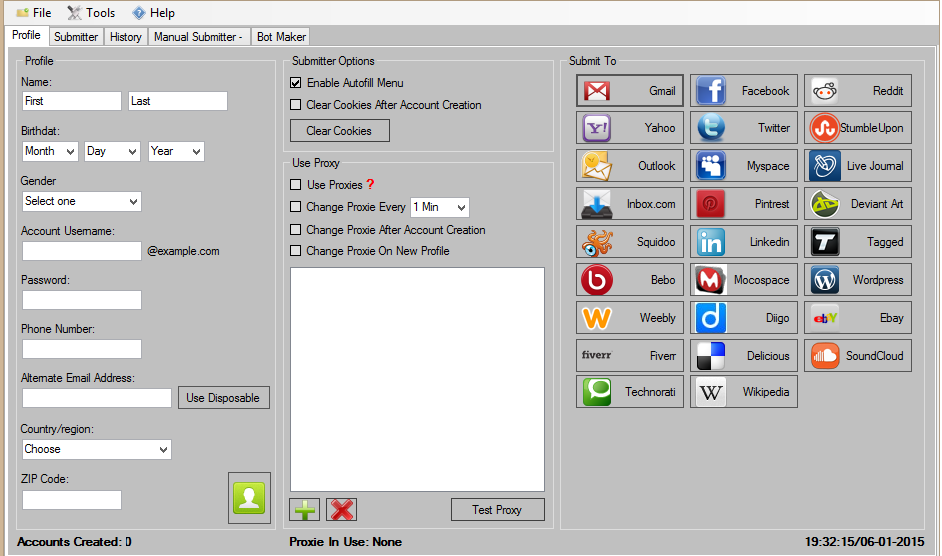Open the 1 Min proxy interval dropdown
The image size is (942, 556).
coord(440,207)
